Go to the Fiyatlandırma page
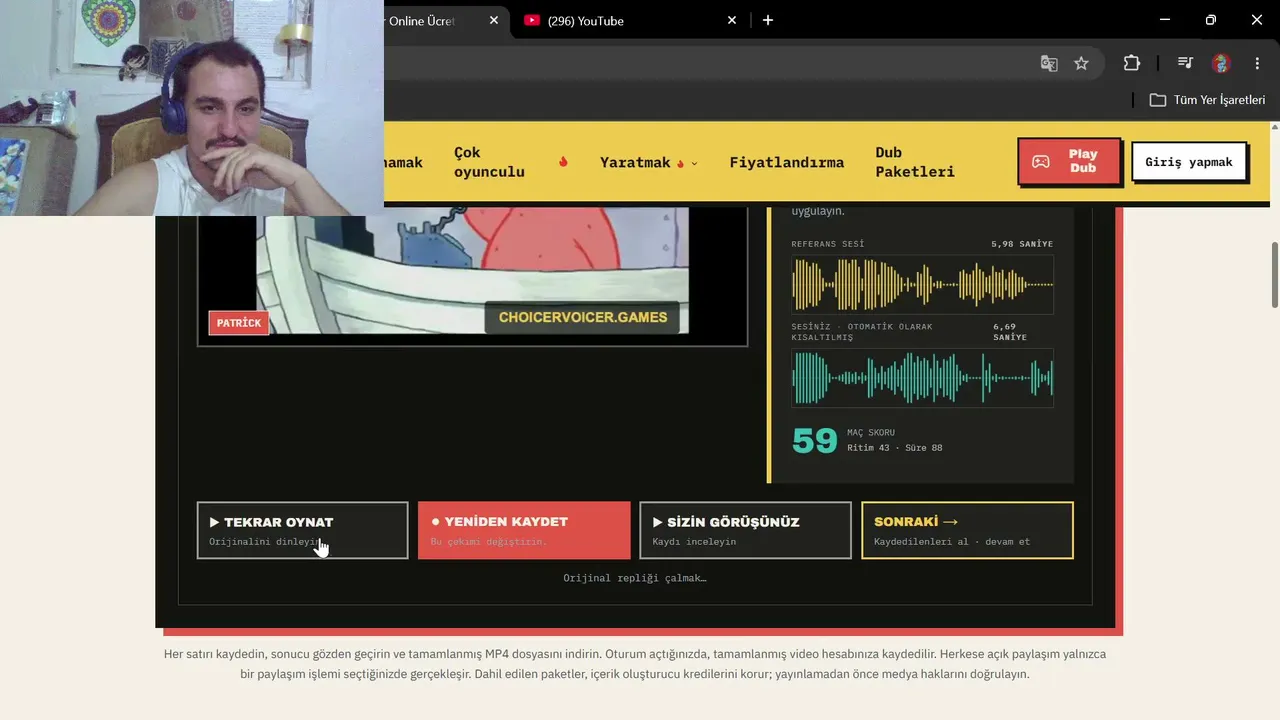 [x=787, y=162]
